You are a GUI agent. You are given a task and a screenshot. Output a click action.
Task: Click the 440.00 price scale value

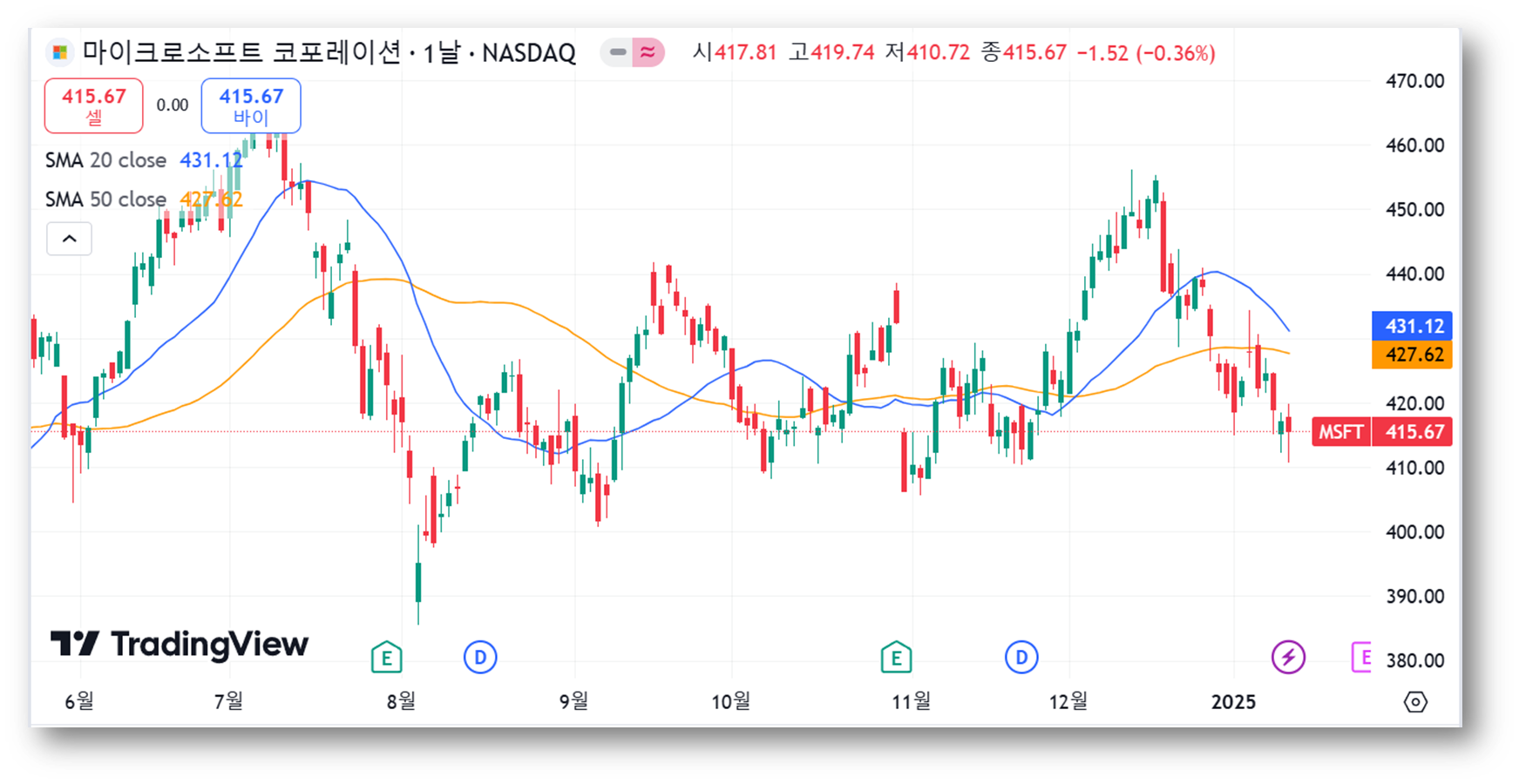tap(1415, 274)
